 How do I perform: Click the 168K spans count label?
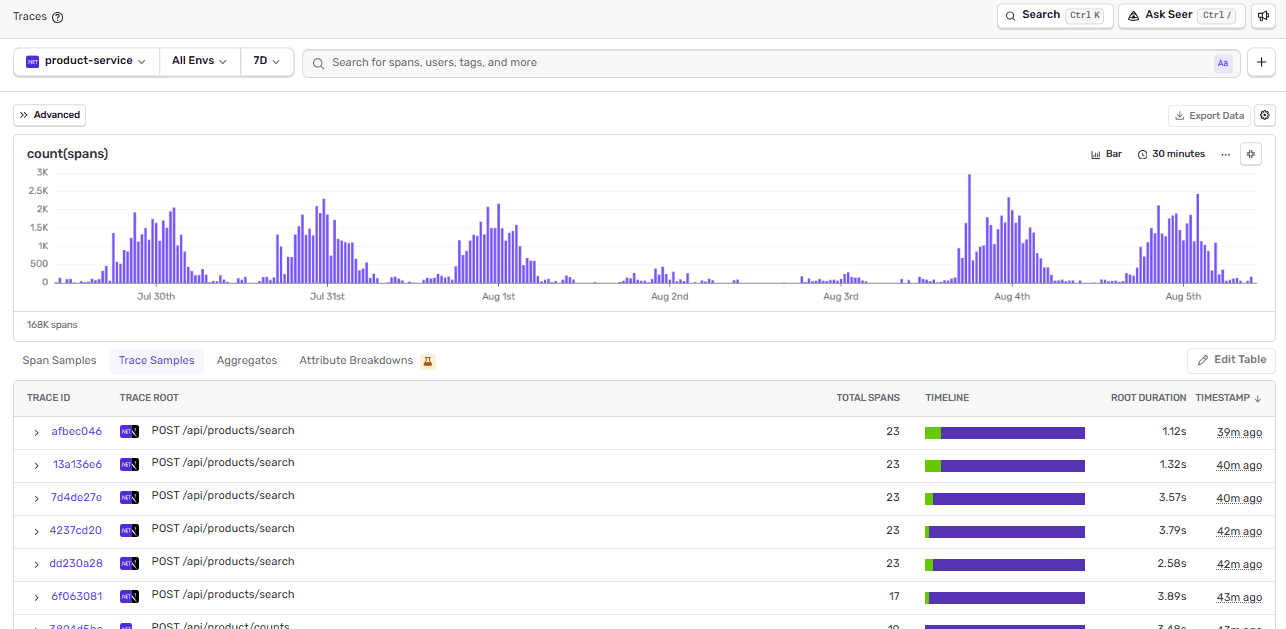click(x=52, y=325)
